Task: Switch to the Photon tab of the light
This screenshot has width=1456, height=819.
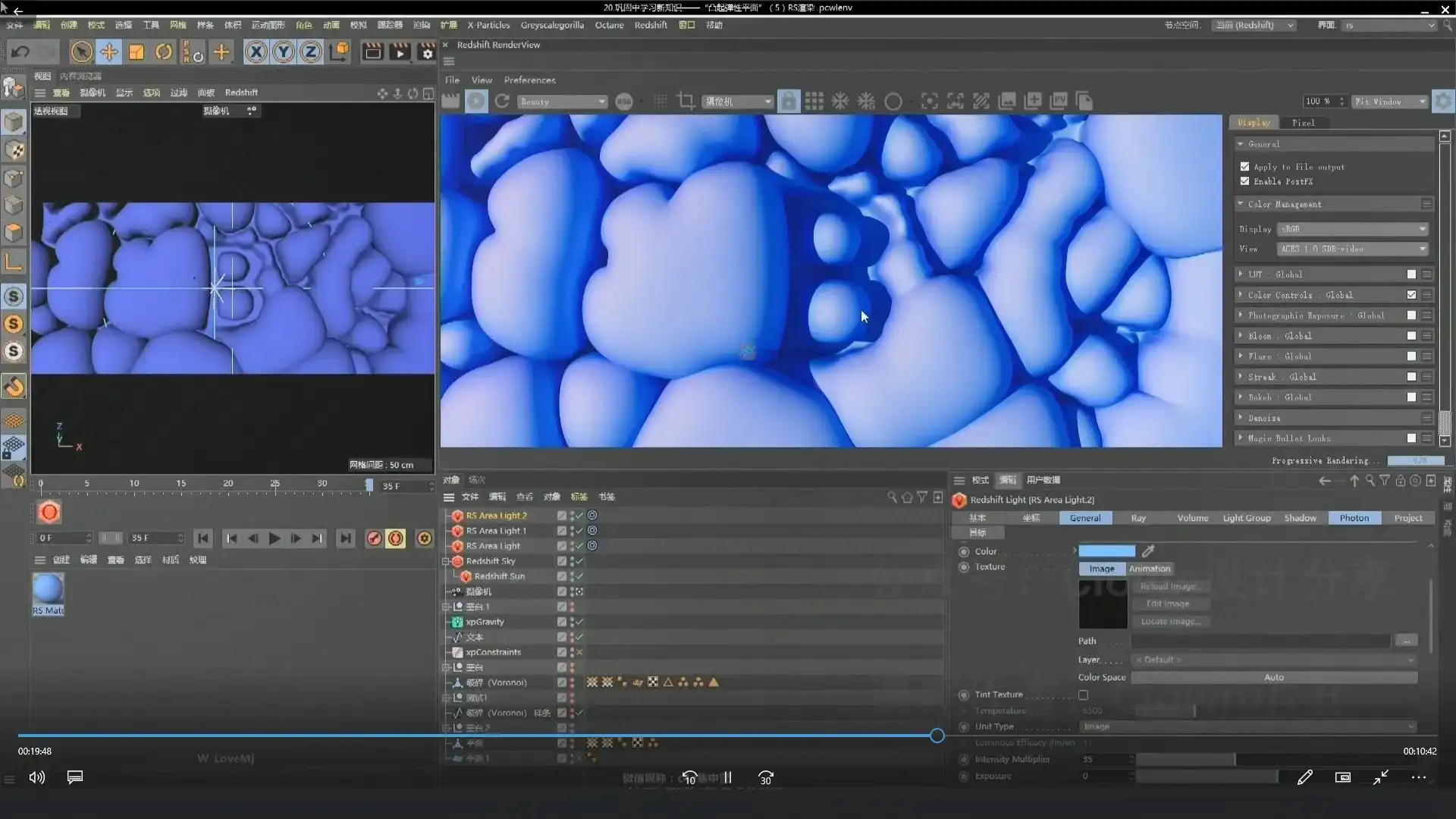Action: coord(1354,518)
